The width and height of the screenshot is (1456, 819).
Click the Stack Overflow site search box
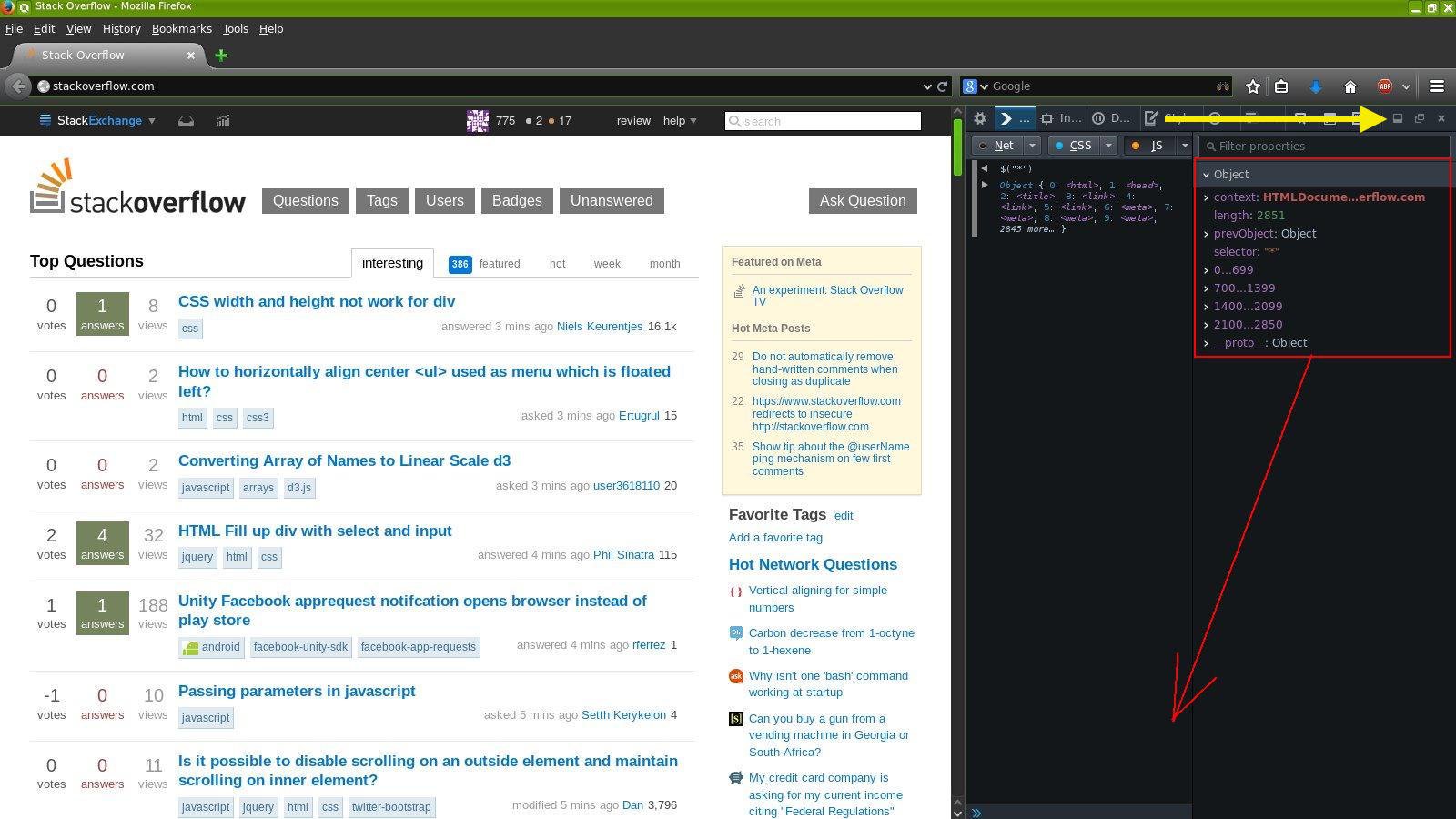click(823, 121)
